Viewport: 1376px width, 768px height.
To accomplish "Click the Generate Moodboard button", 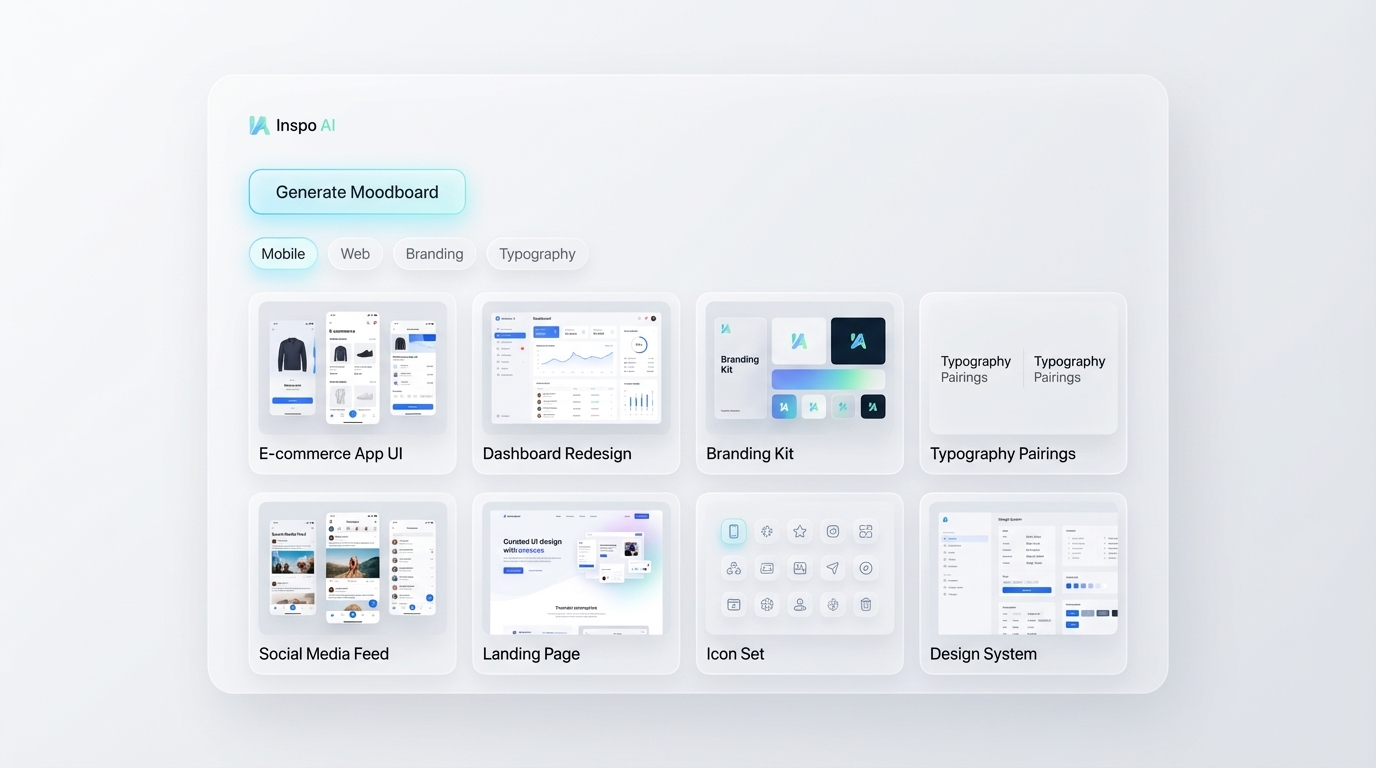I will pos(357,191).
